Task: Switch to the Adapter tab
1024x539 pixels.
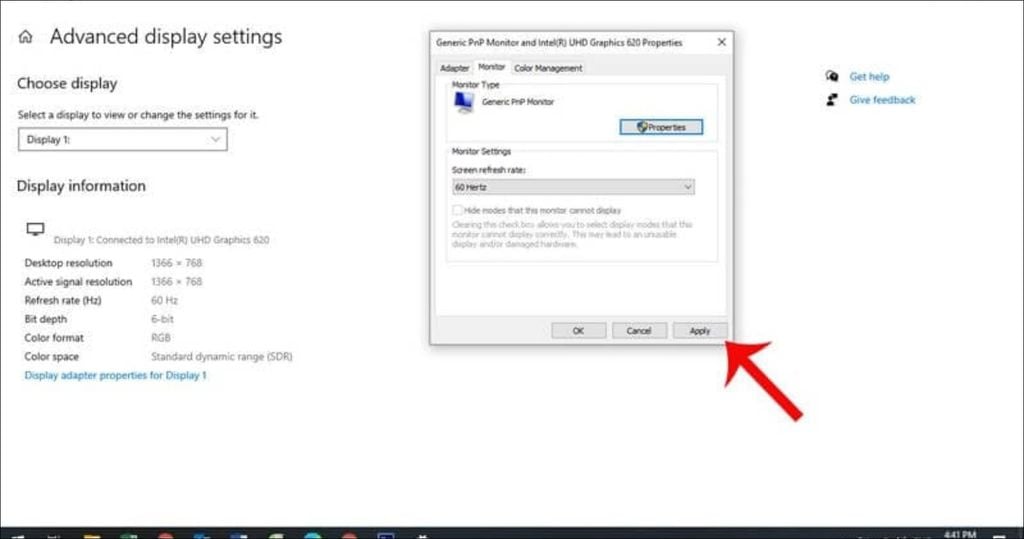Action: [x=455, y=68]
